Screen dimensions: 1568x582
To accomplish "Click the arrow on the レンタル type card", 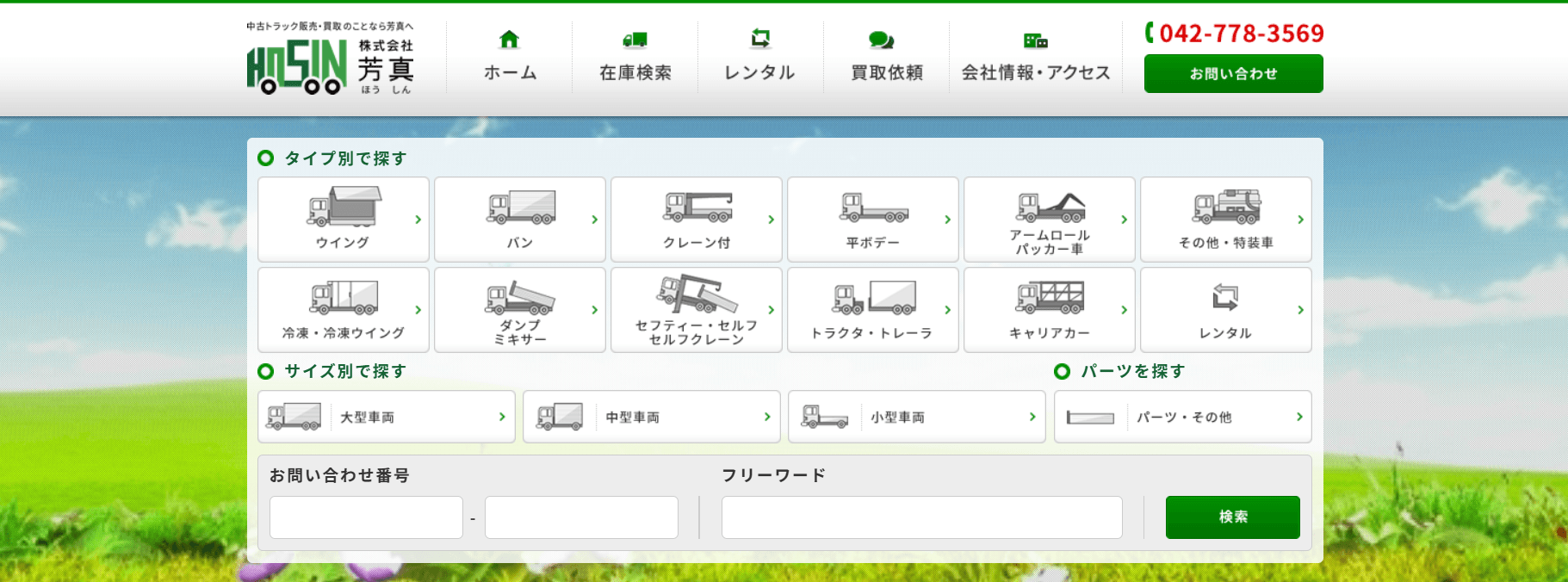I will (x=1301, y=310).
